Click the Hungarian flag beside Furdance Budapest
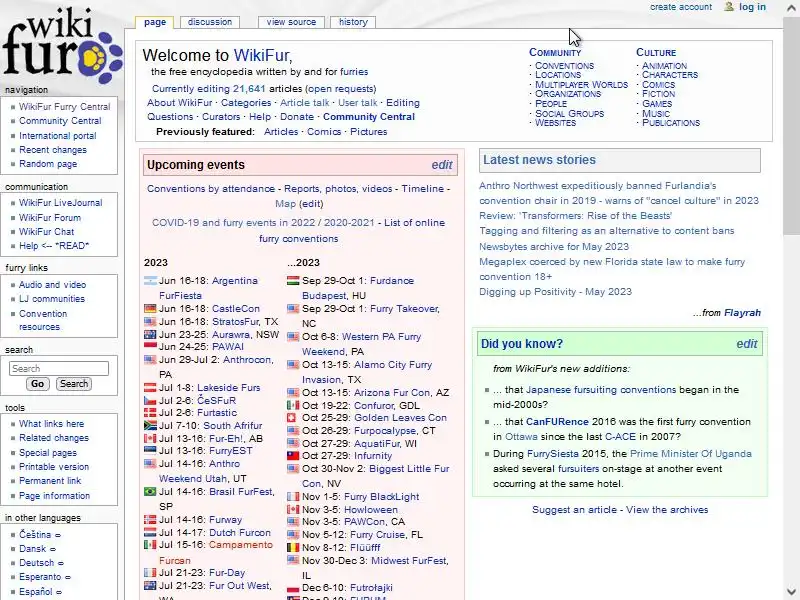The width and height of the screenshot is (800, 600). pos(293,281)
